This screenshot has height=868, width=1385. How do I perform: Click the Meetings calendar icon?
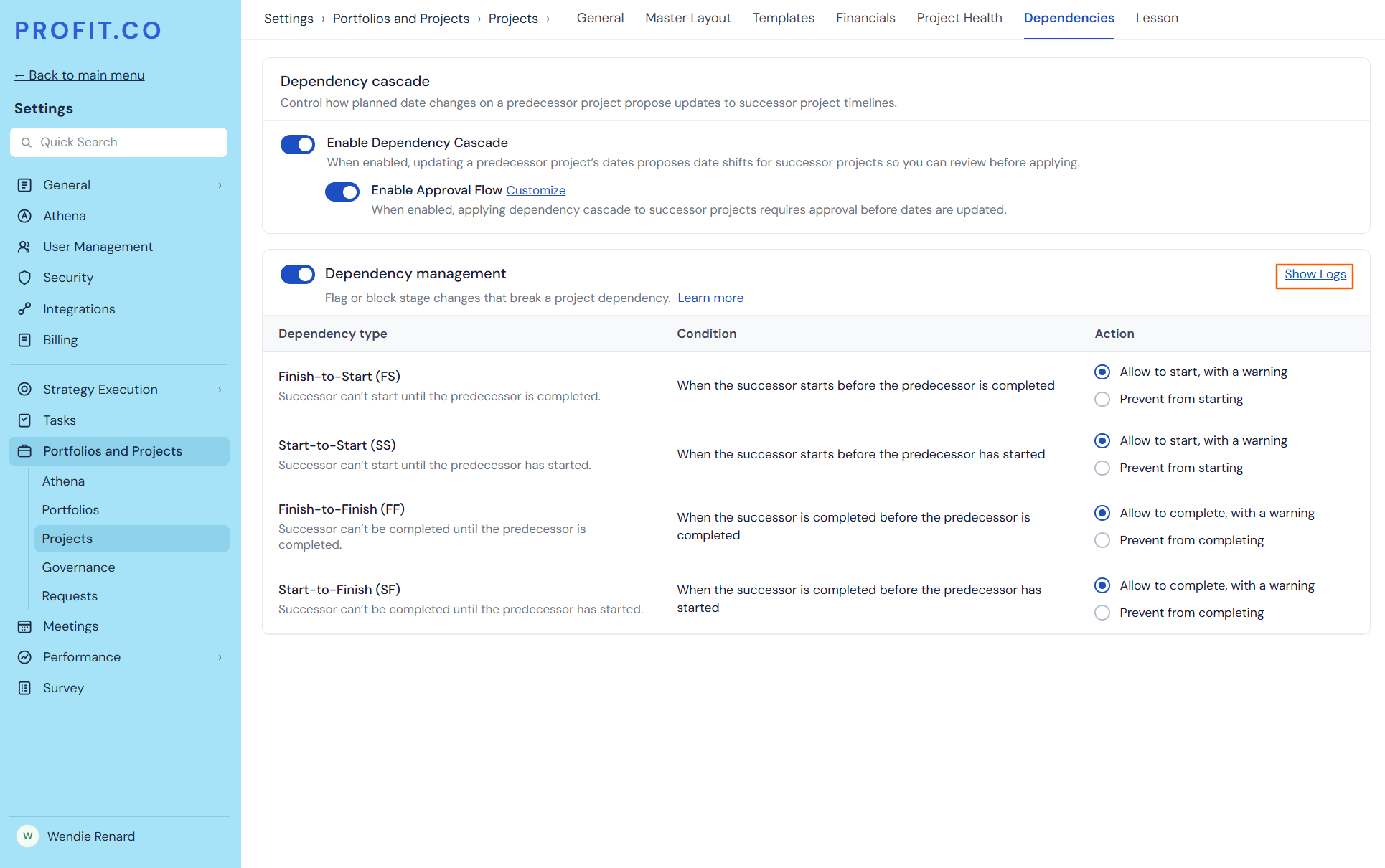point(24,626)
